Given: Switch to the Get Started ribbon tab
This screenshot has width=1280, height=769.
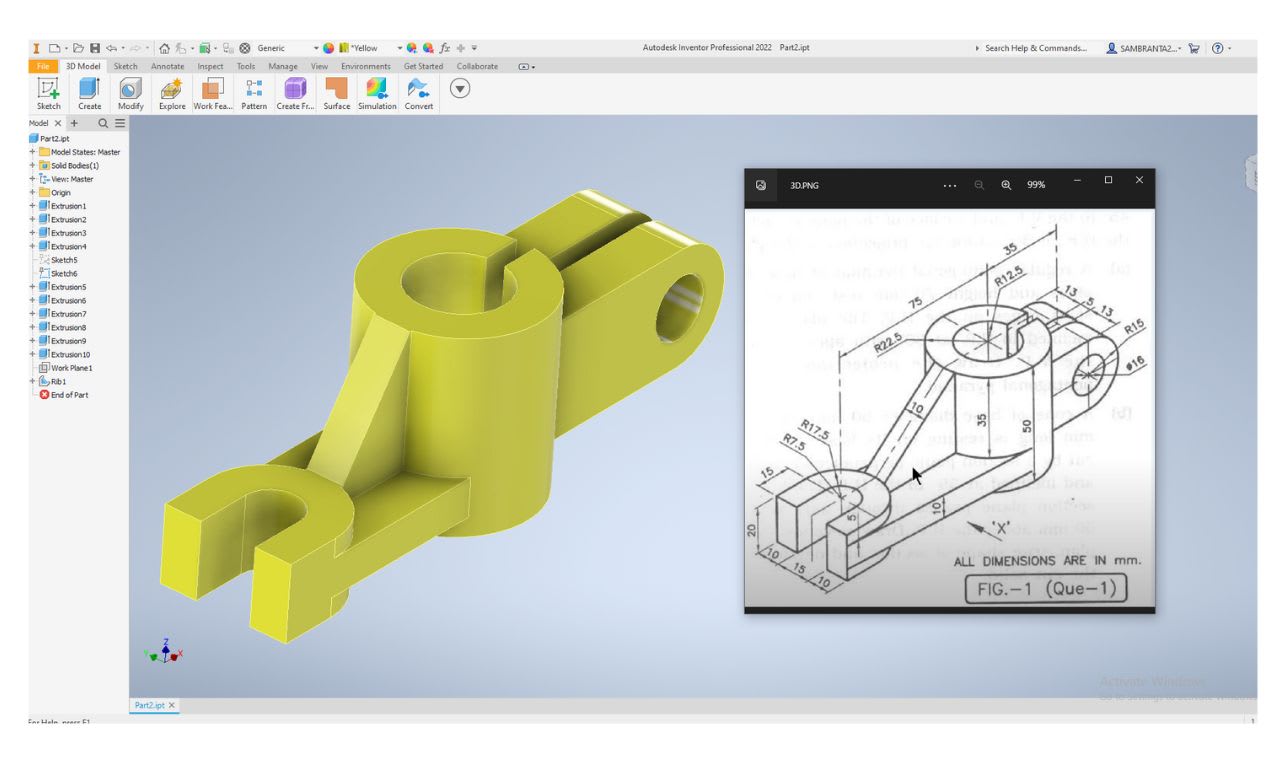Looking at the screenshot, I should click(x=423, y=66).
